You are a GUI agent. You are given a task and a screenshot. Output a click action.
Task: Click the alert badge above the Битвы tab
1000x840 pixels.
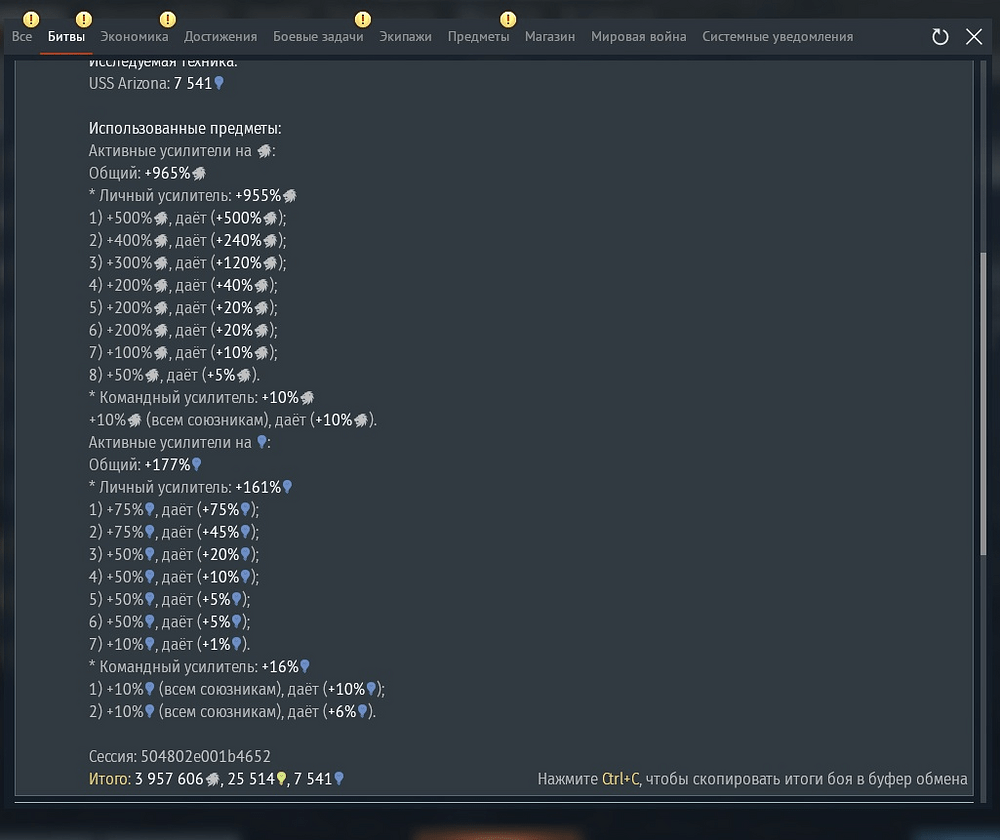point(83,19)
